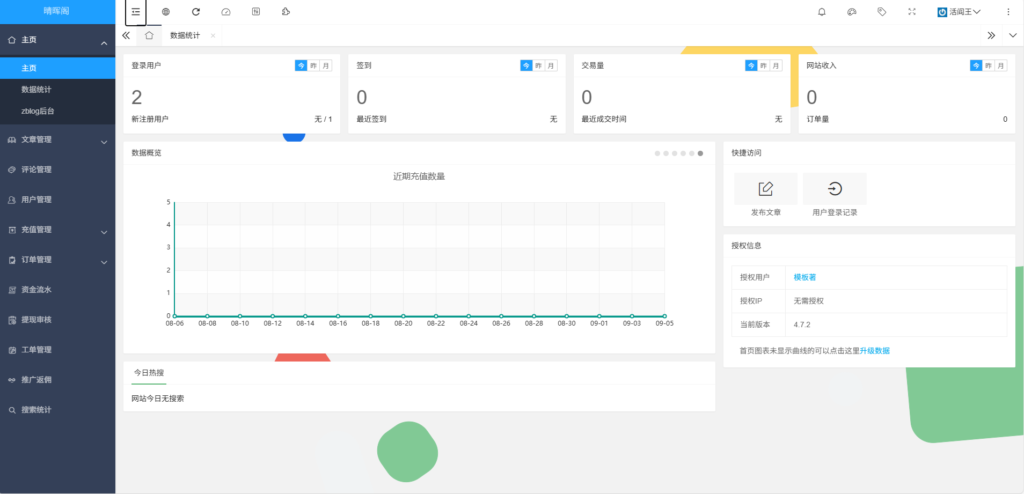Select 昨 for 签到 card
The height and width of the screenshot is (494, 1024).
coord(539,65)
